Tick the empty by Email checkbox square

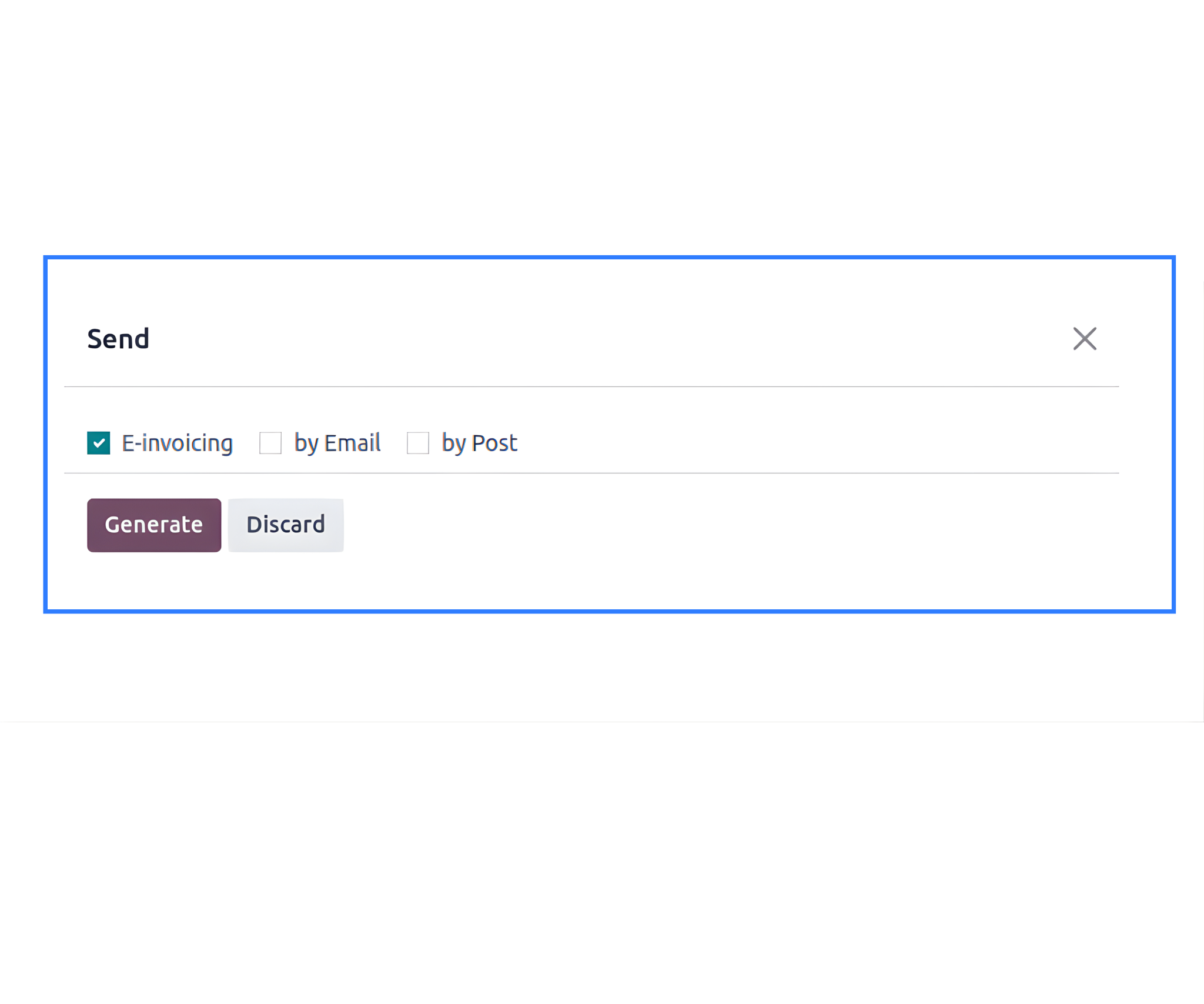[x=270, y=443]
